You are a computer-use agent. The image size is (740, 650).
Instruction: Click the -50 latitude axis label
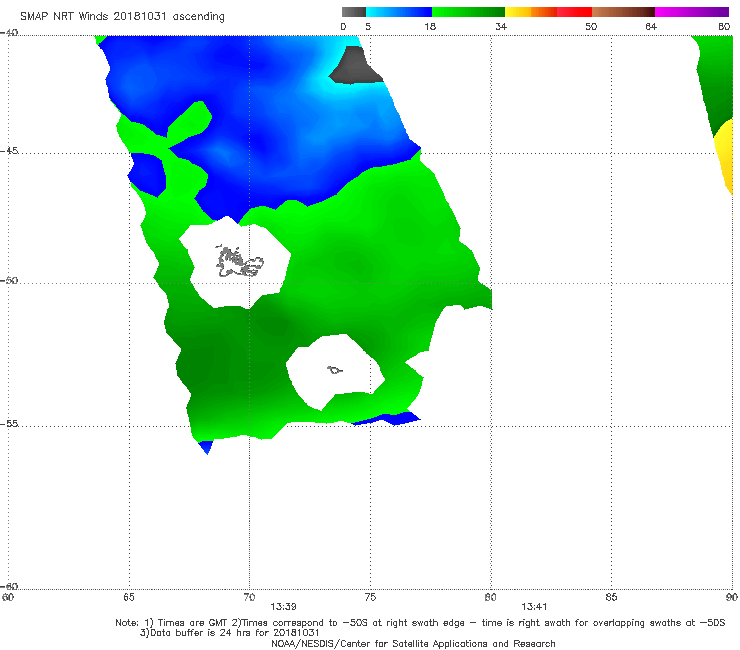pos(9,280)
